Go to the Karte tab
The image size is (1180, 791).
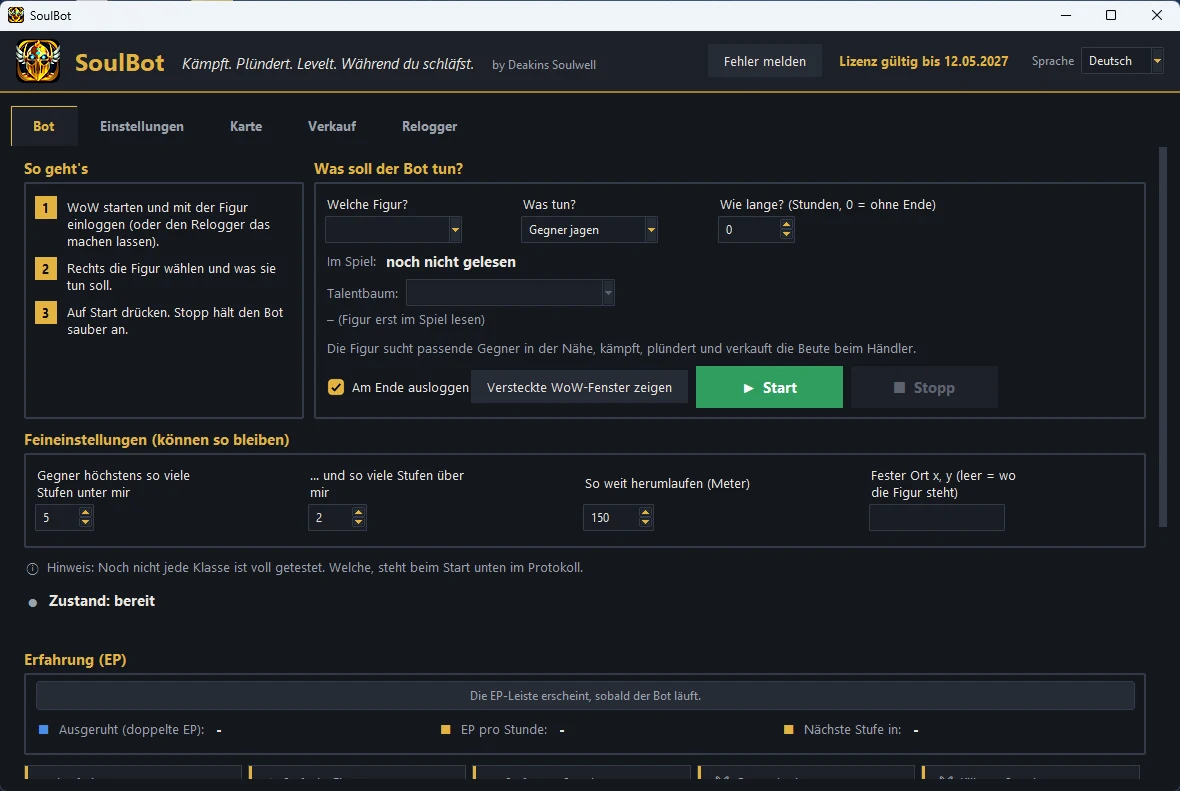246,126
